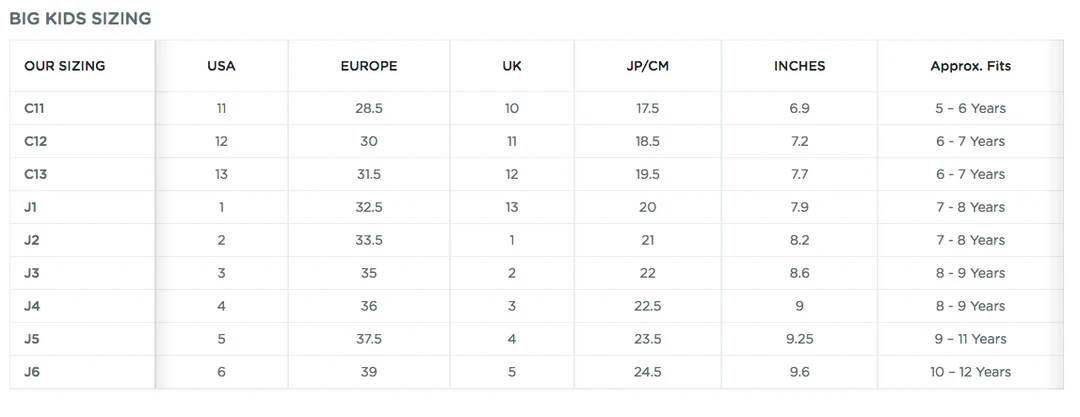Select the 24.5 JP/CM cell
Image resolution: width=1080 pixels, height=417 pixels.
pos(647,372)
